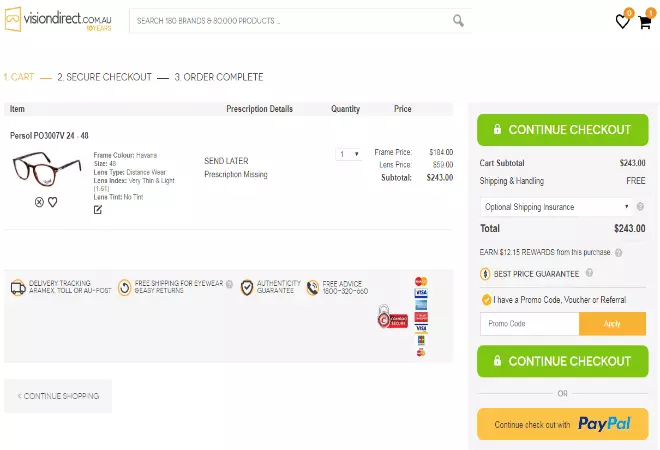This screenshot has width=660, height=450.
Task: Go to the 1. Cart step
Action: click(19, 77)
